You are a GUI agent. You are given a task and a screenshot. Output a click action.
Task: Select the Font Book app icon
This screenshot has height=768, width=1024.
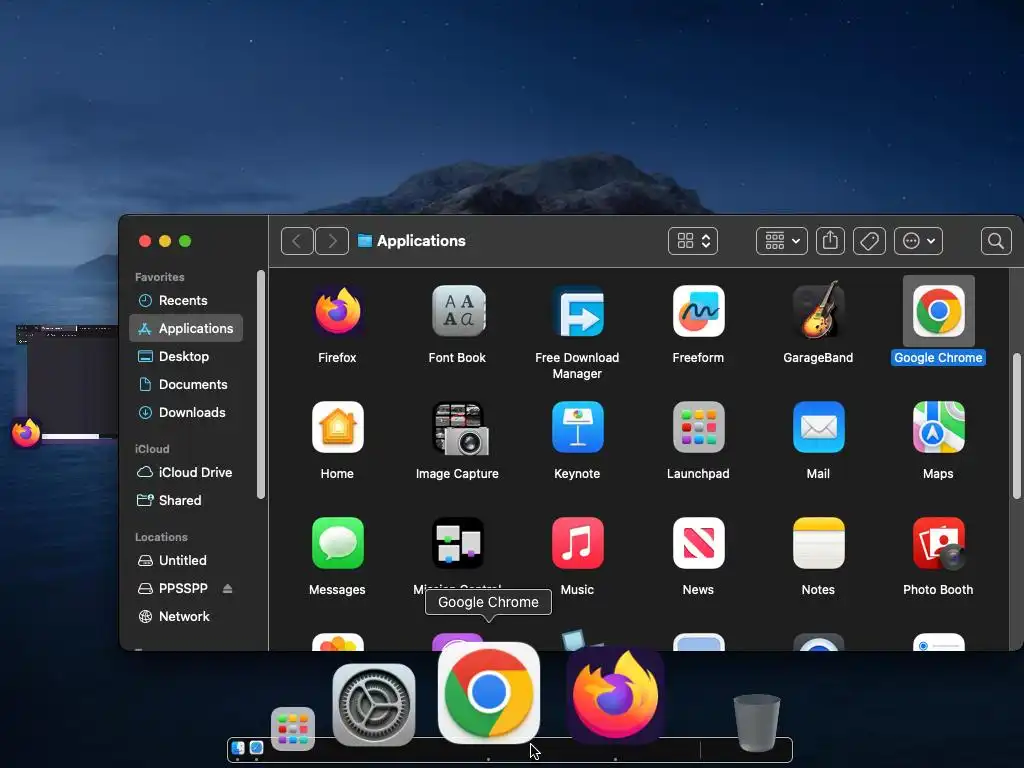tap(458, 312)
